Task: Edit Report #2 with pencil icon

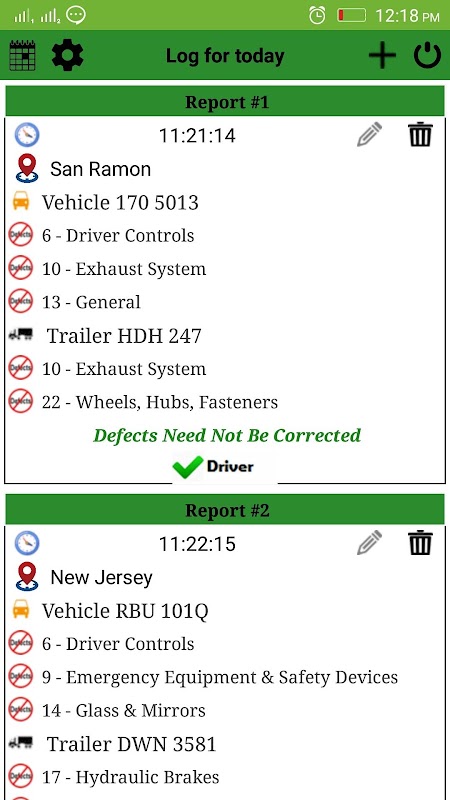Action: (x=369, y=543)
